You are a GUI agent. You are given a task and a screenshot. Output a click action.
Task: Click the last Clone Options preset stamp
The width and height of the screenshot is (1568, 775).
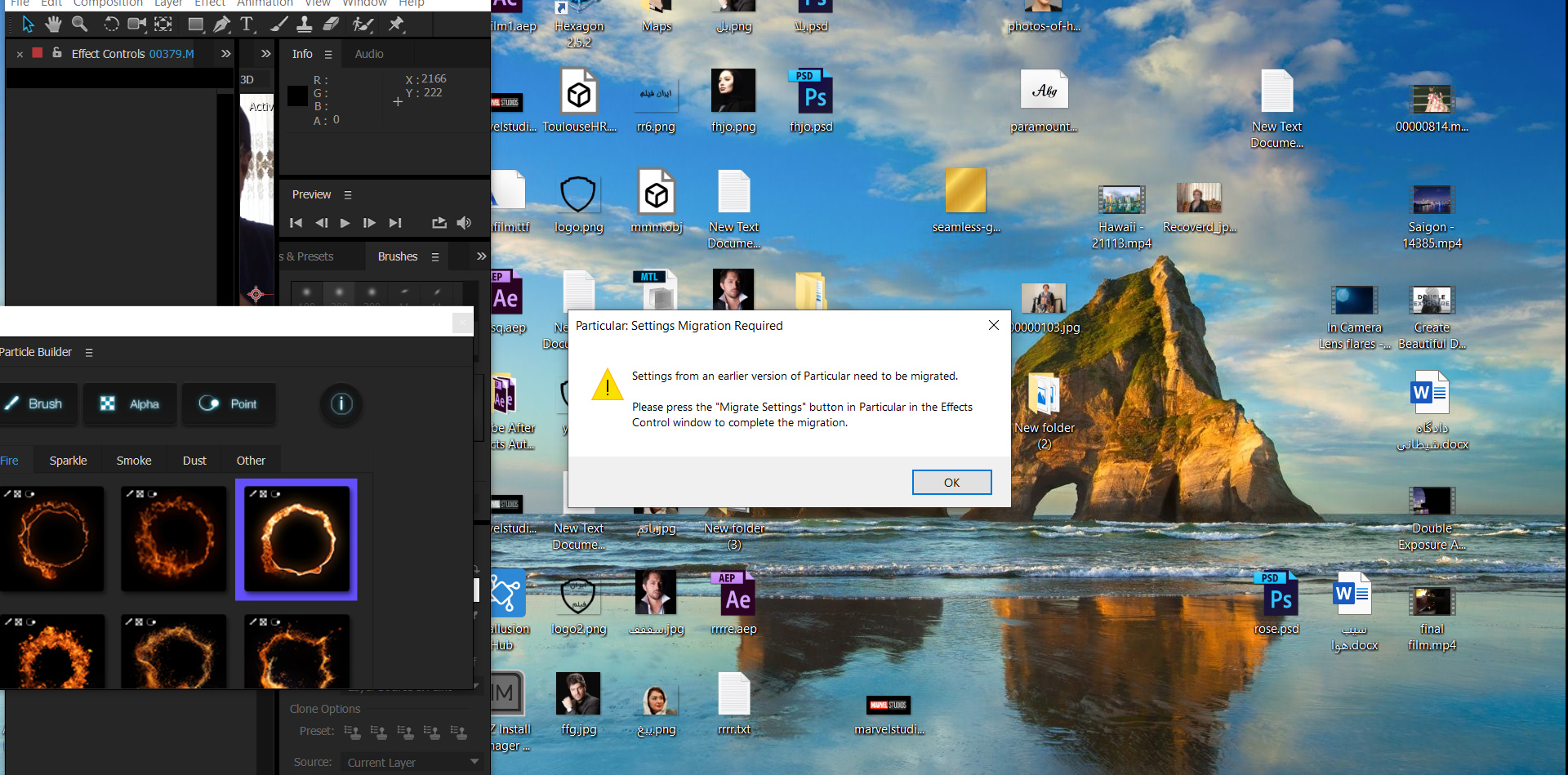[x=458, y=732]
